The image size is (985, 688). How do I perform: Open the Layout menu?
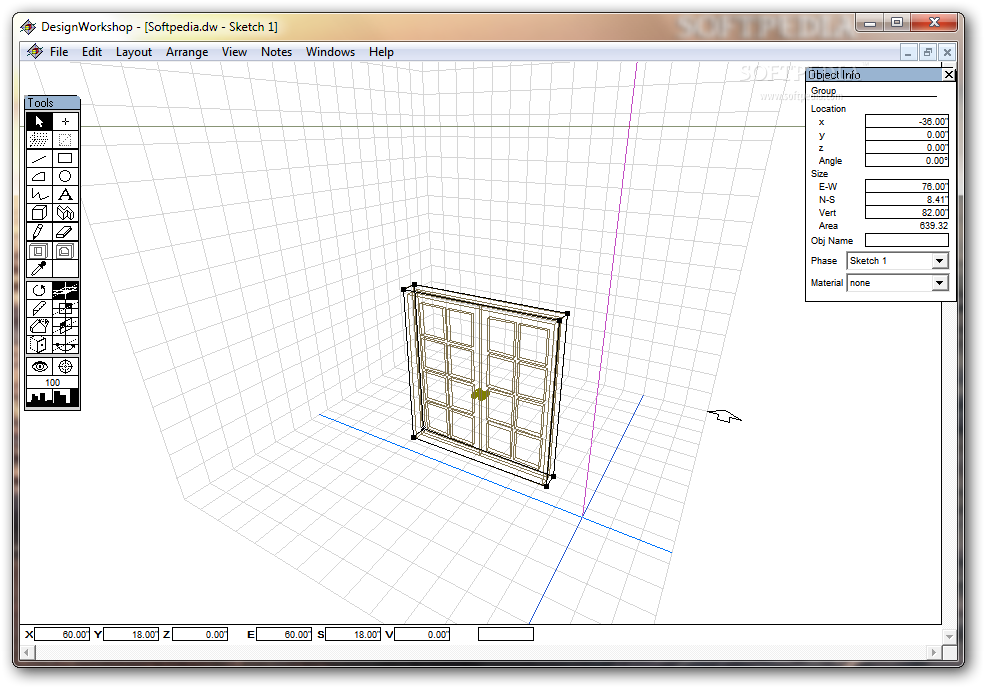tap(134, 52)
